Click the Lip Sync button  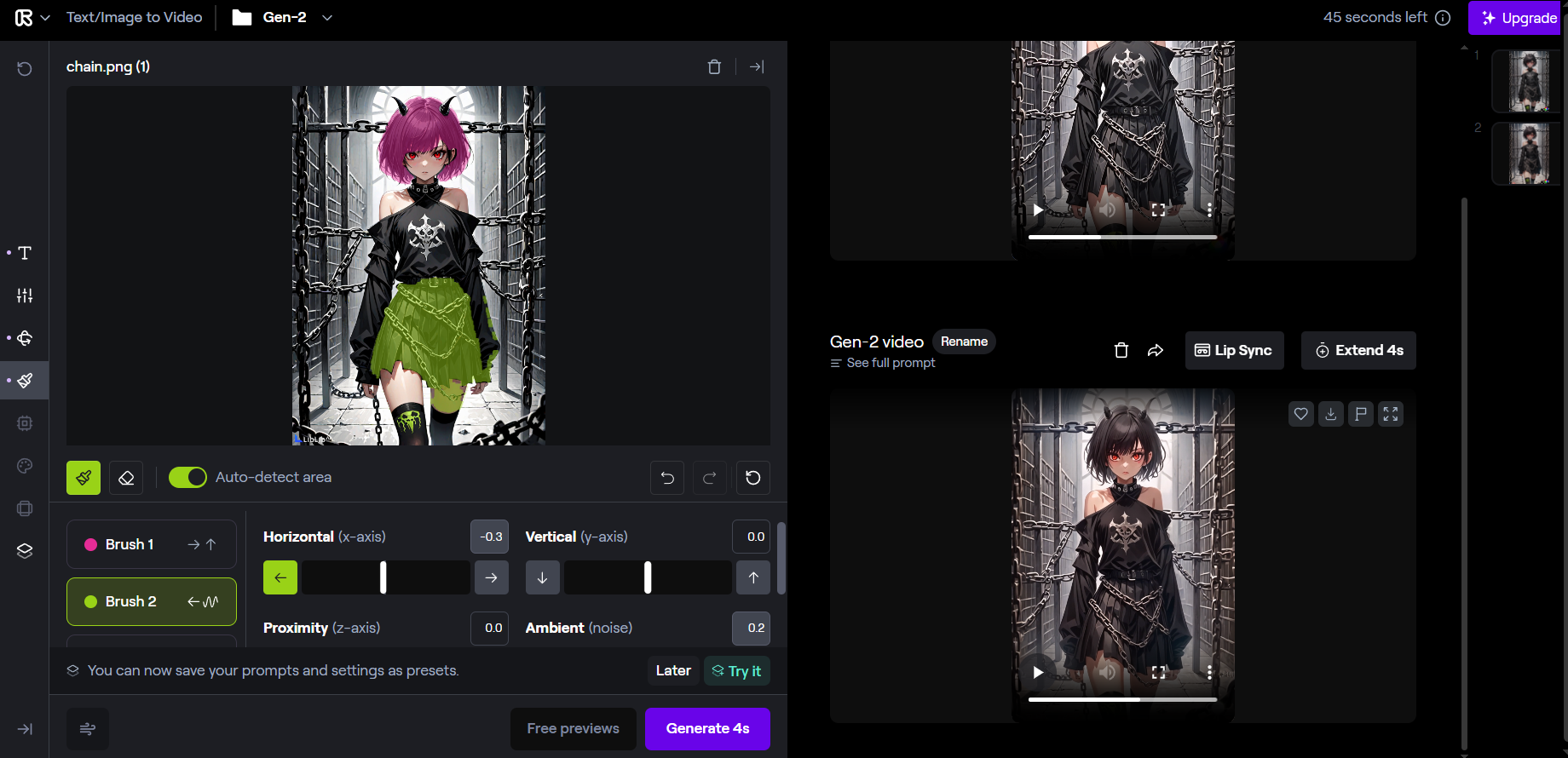tap(1233, 351)
